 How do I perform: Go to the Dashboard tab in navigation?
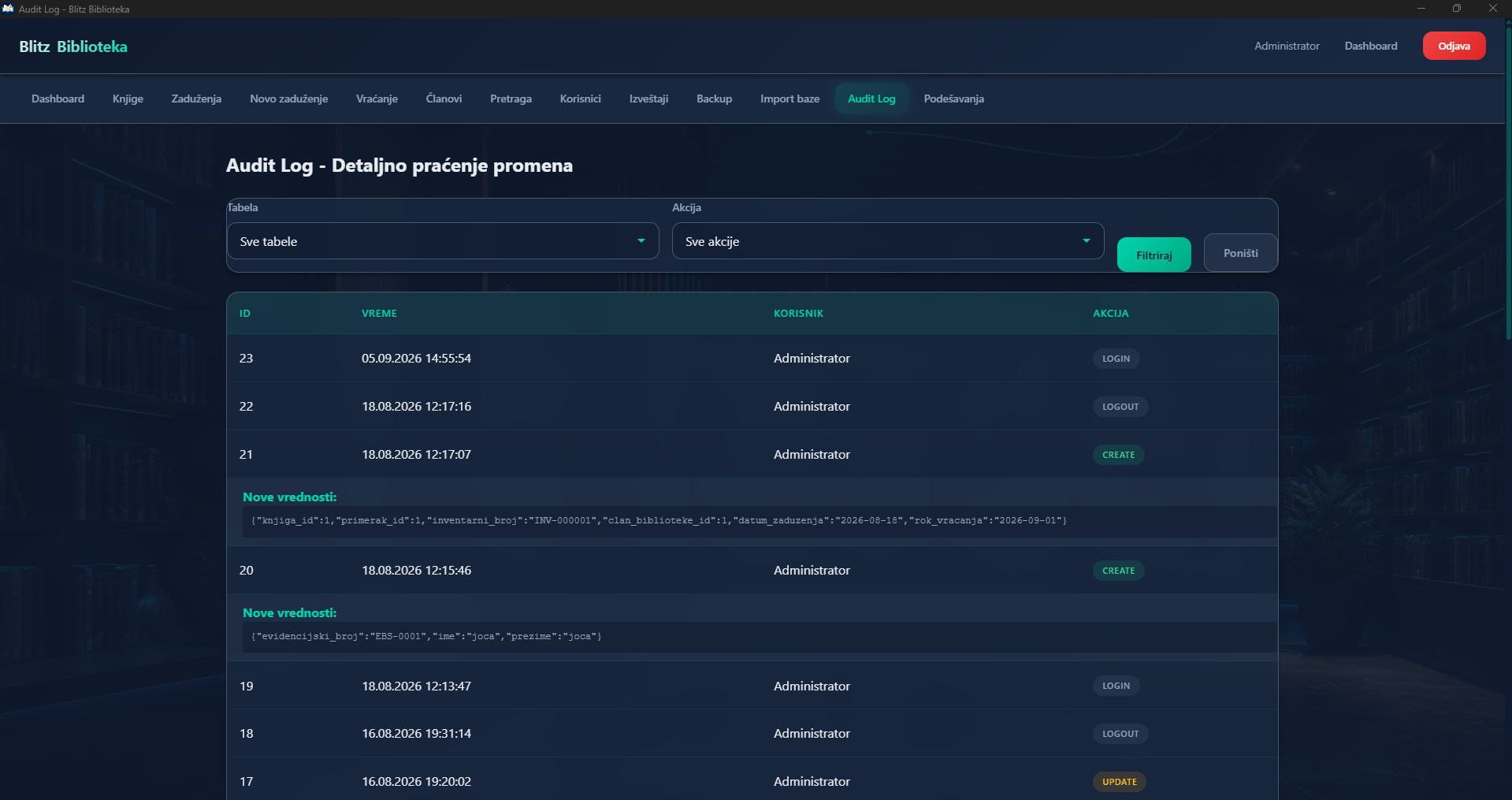58,99
